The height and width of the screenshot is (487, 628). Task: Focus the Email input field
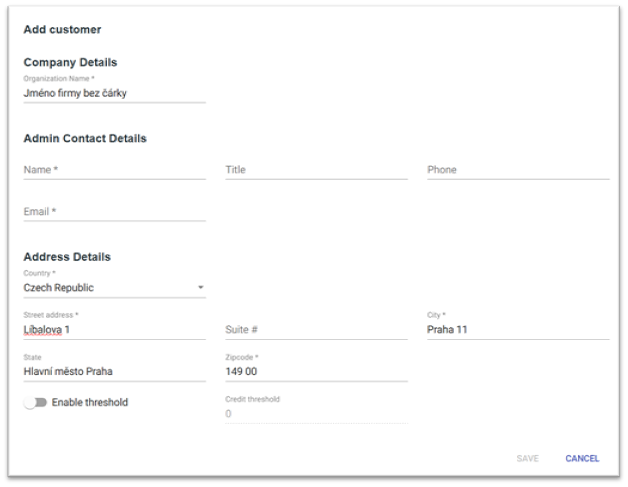click(x=114, y=212)
